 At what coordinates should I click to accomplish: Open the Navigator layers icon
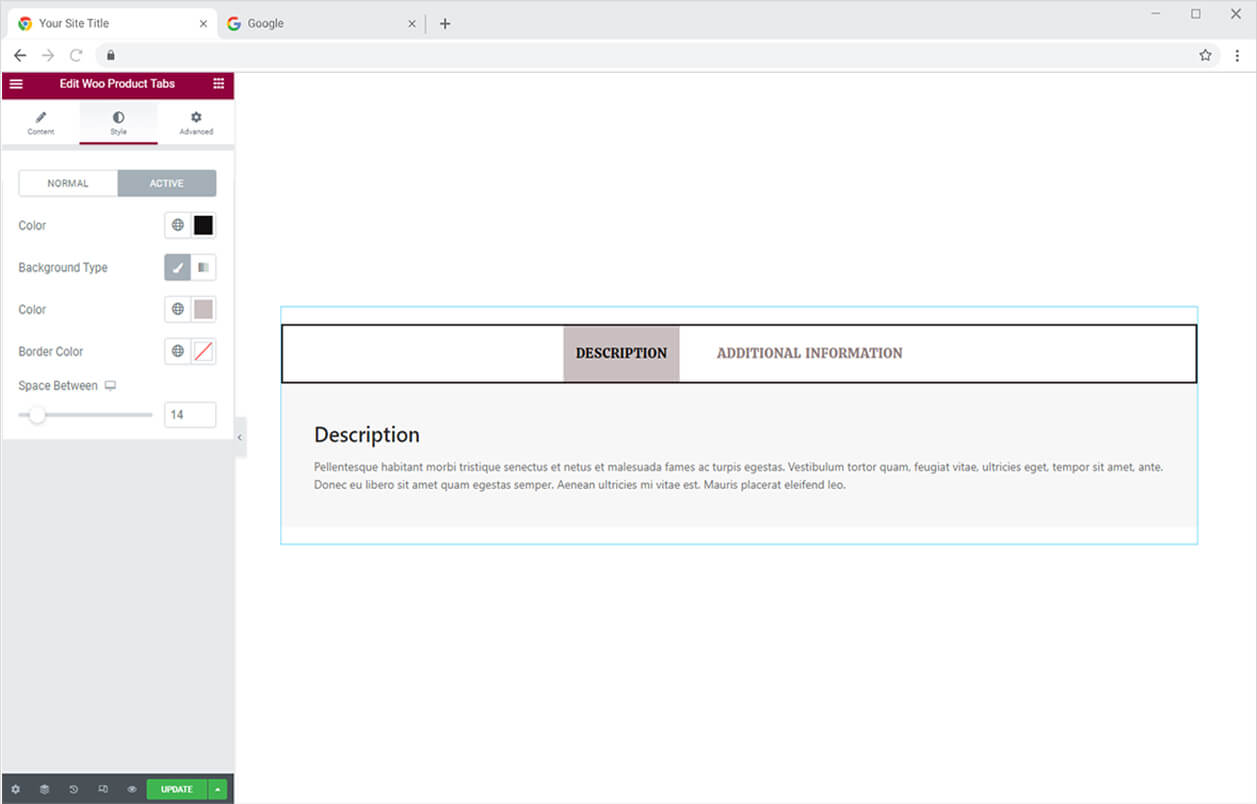tap(44, 789)
